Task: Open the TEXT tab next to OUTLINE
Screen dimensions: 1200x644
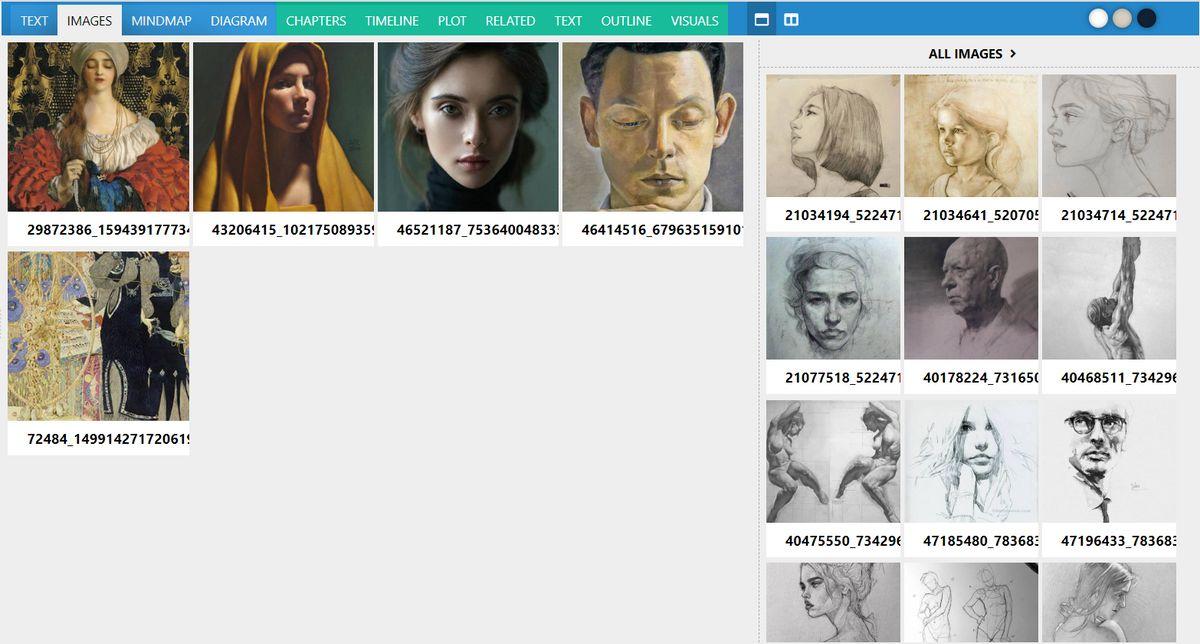Action: [568, 20]
